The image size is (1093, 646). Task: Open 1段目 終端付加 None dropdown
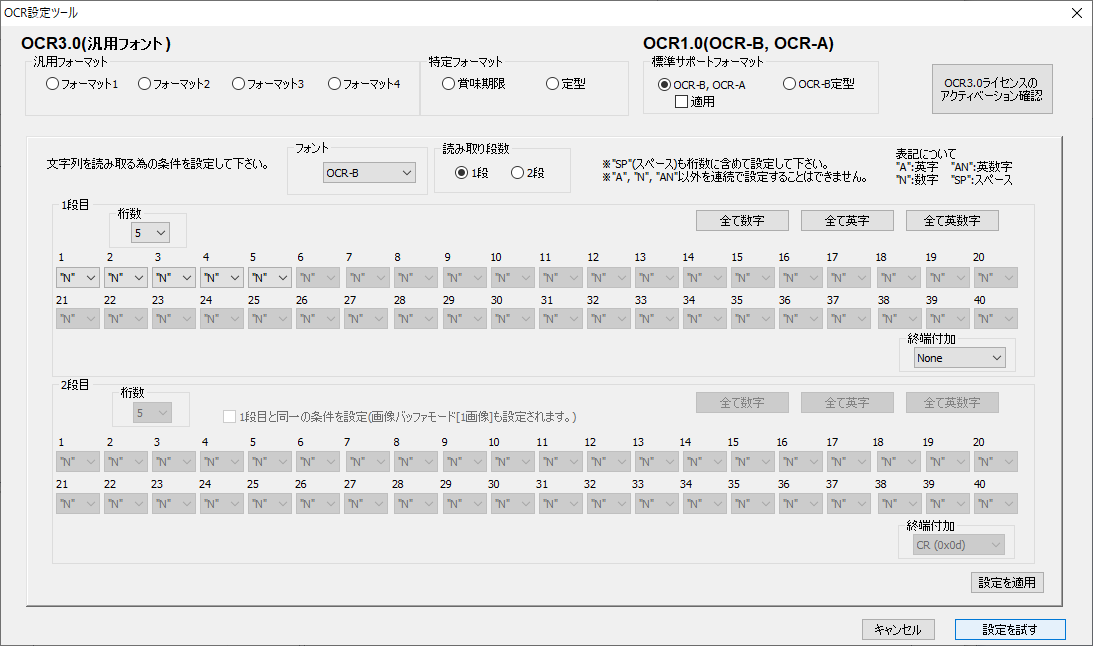(x=959, y=357)
